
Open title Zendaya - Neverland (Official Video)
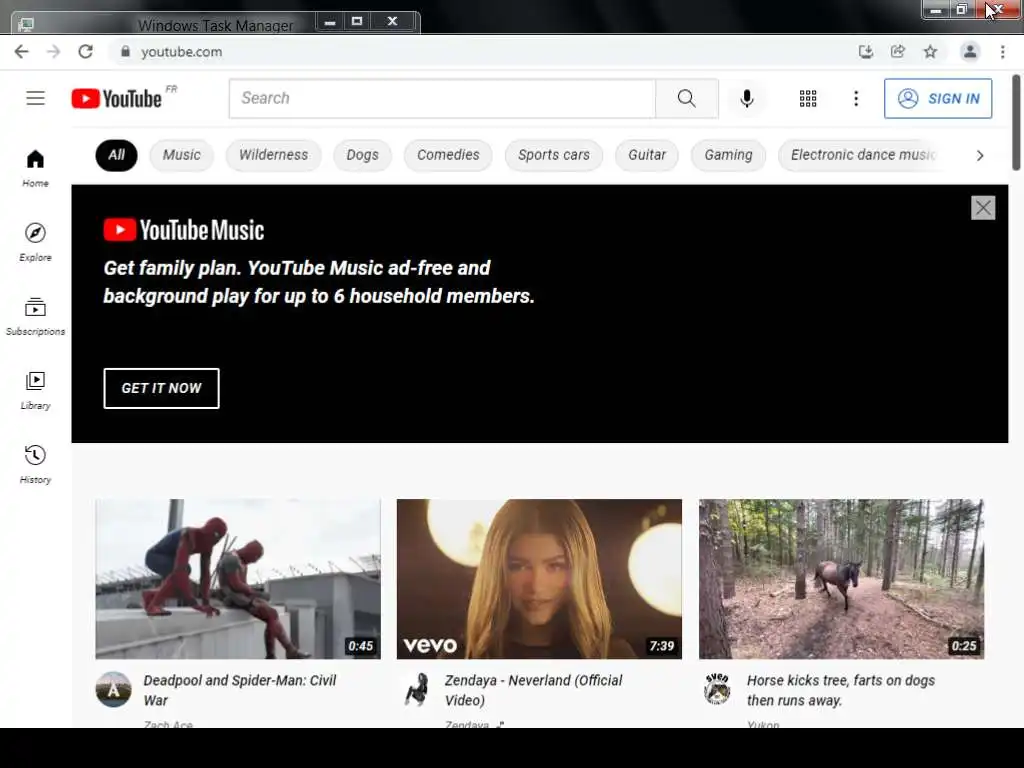[534, 690]
